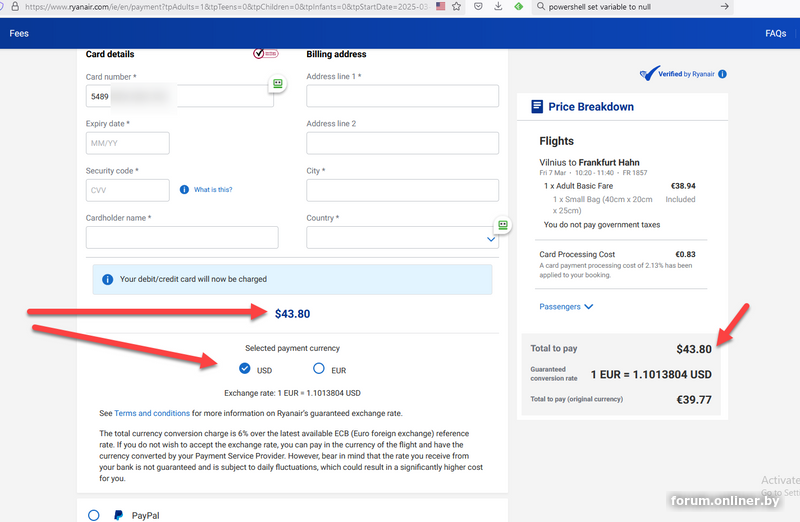Click info icon beside Verified by Ryanair
800x522 pixels.
tap(722, 74)
